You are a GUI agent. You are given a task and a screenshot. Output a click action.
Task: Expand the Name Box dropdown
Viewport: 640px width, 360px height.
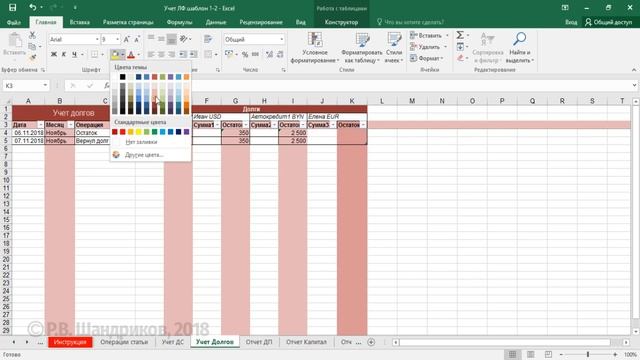point(45,85)
